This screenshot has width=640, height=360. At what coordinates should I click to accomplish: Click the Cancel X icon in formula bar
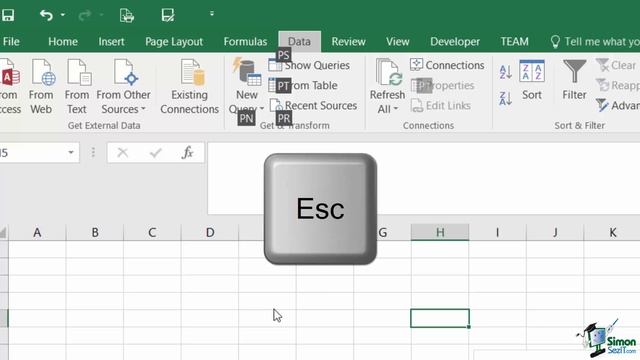click(x=122, y=153)
